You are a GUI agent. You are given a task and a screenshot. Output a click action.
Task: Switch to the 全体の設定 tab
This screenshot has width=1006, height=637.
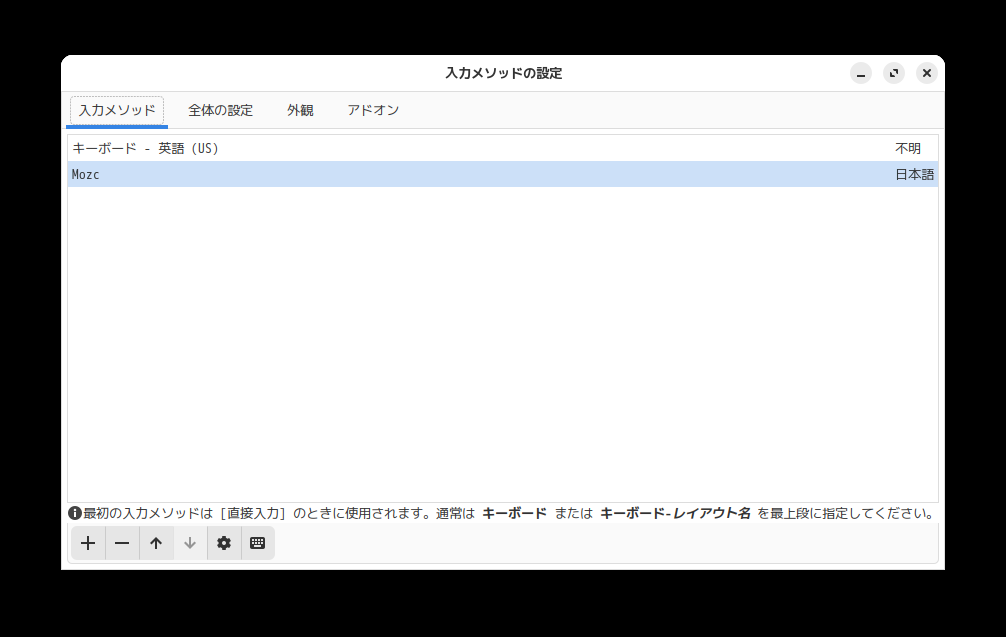pyautogui.click(x=219, y=110)
